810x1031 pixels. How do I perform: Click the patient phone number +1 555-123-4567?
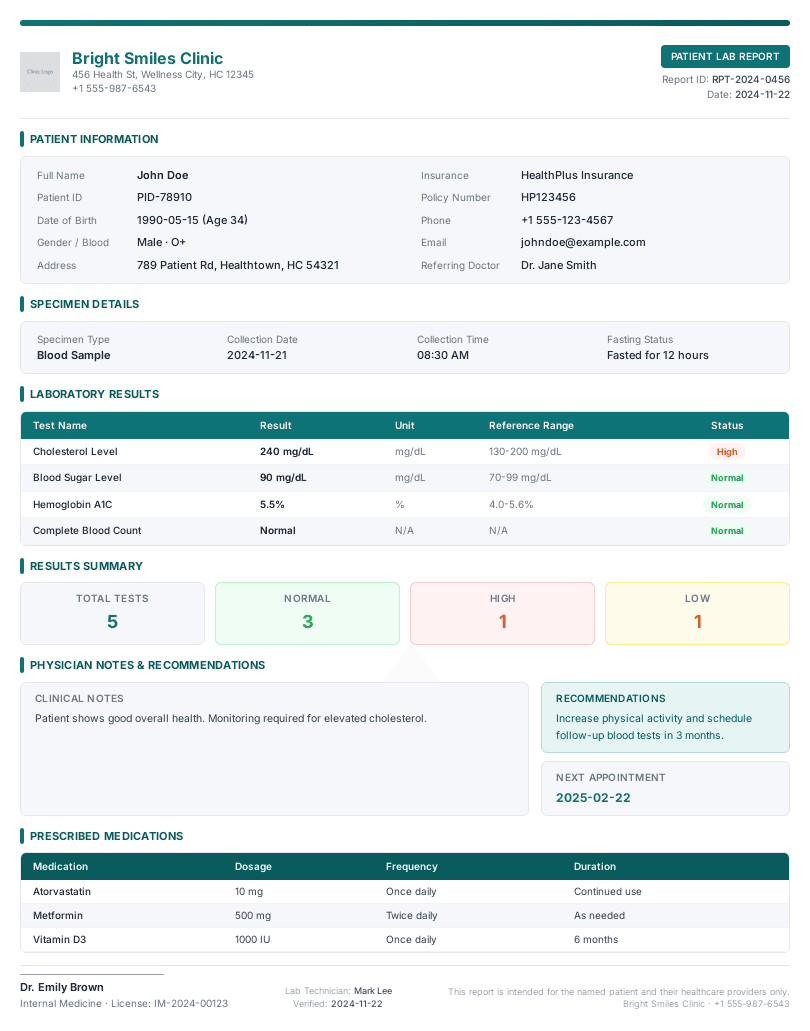tap(567, 220)
